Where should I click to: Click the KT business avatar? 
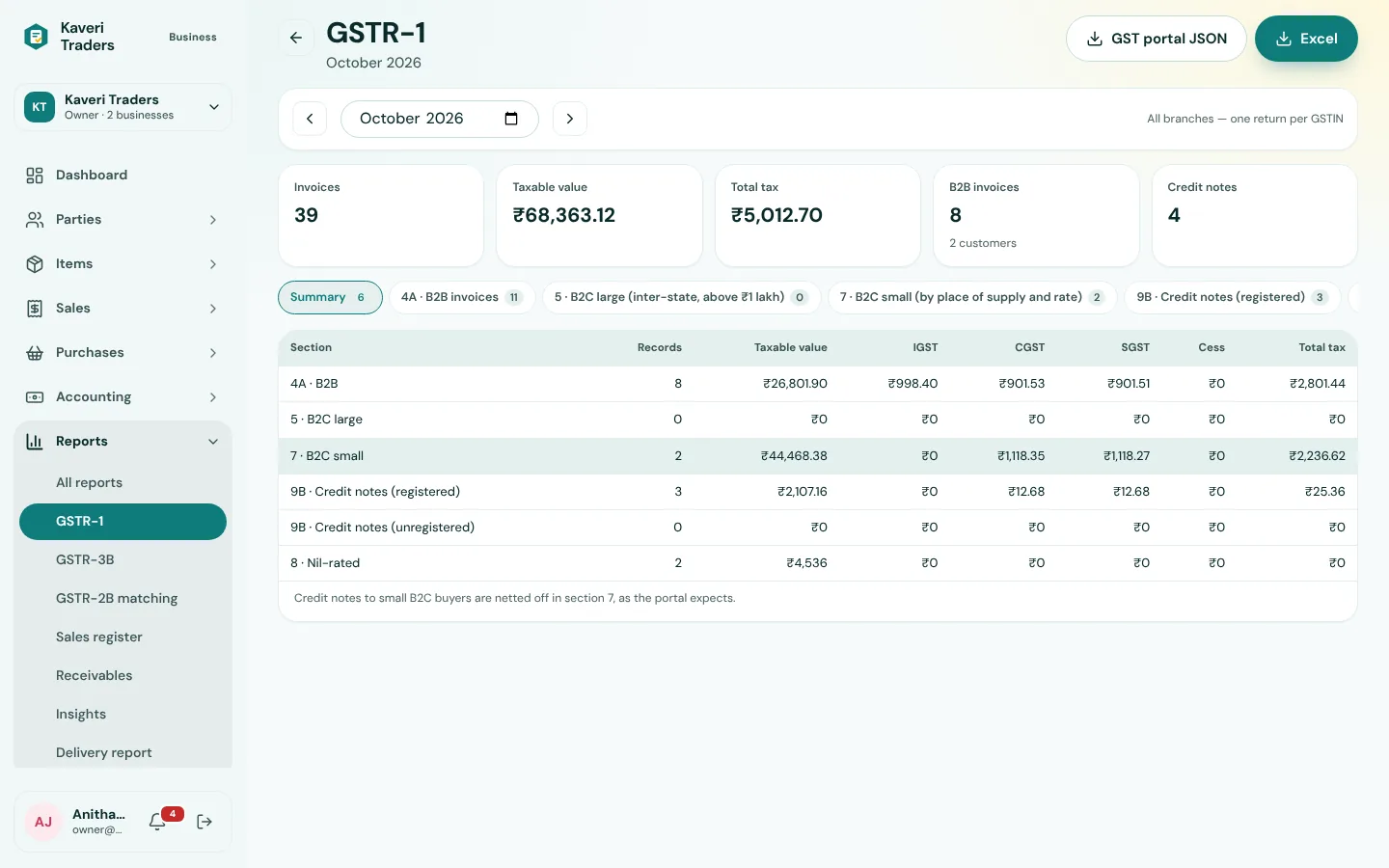pyautogui.click(x=40, y=107)
